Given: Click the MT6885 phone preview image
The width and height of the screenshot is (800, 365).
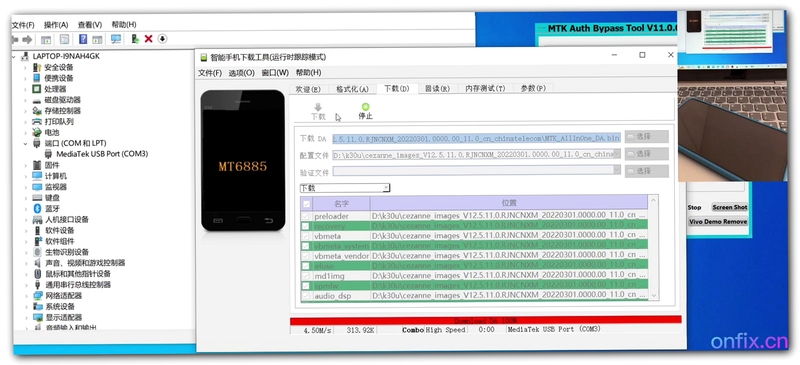Looking at the screenshot, I should coord(243,161).
